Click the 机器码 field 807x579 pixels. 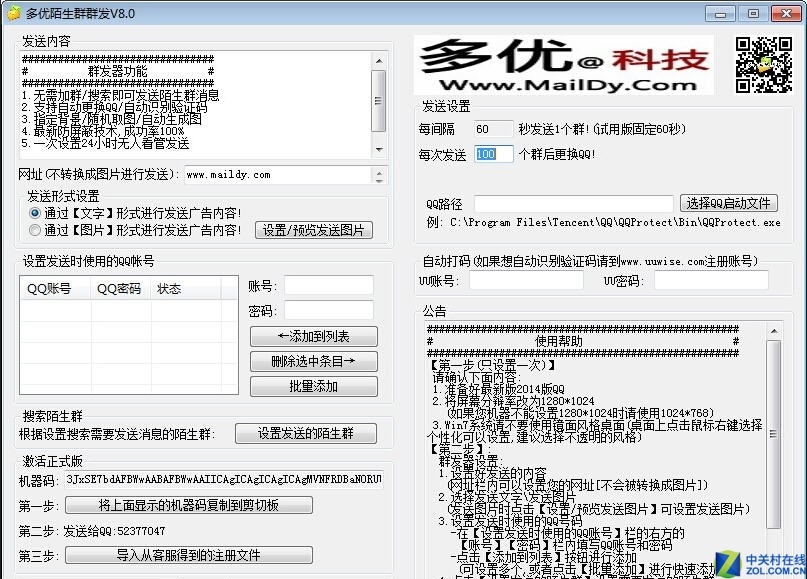[x=224, y=480]
